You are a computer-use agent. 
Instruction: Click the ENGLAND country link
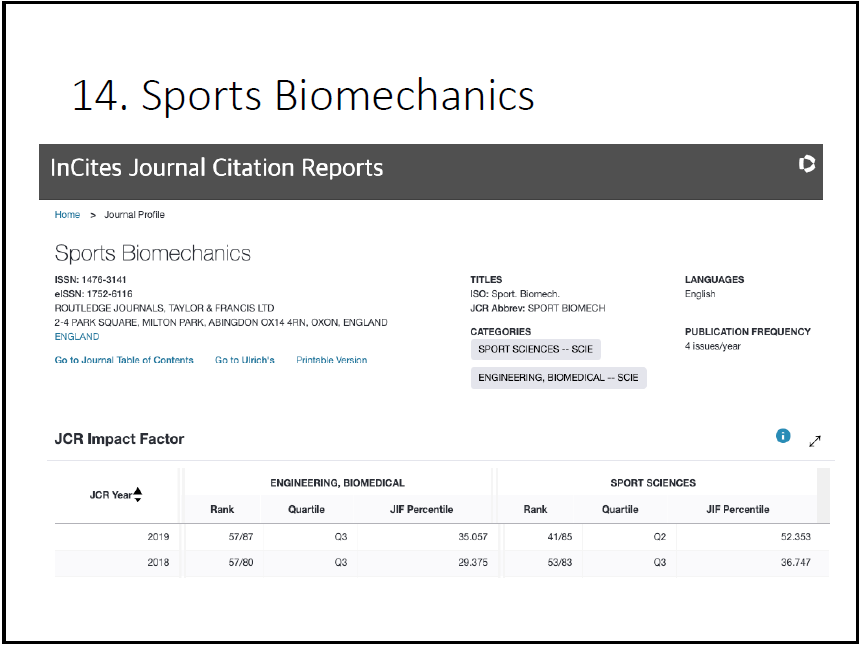tap(77, 337)
